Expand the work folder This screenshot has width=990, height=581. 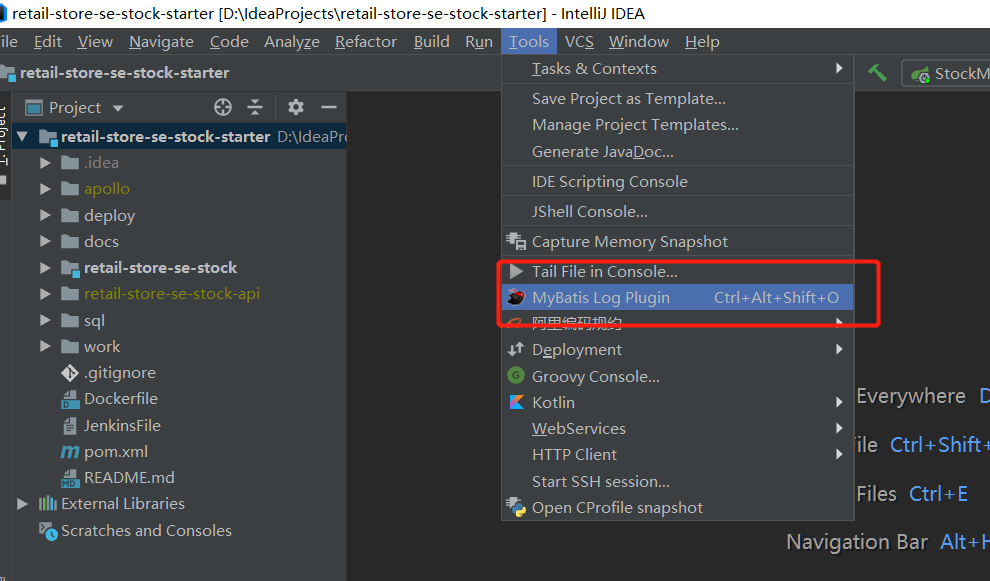click(x=45, y=346)
